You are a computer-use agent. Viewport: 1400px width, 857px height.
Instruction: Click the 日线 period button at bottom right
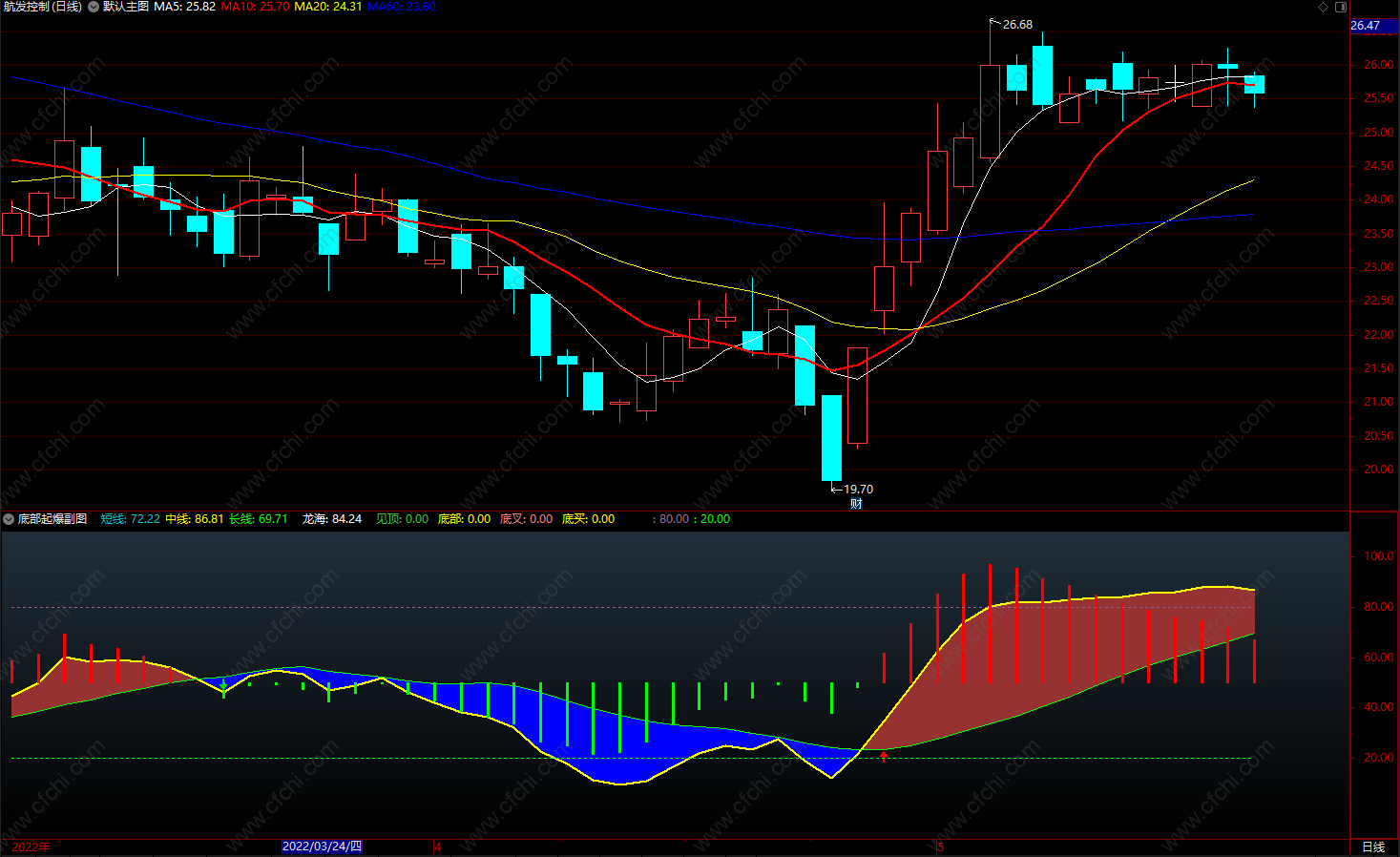1373,847
